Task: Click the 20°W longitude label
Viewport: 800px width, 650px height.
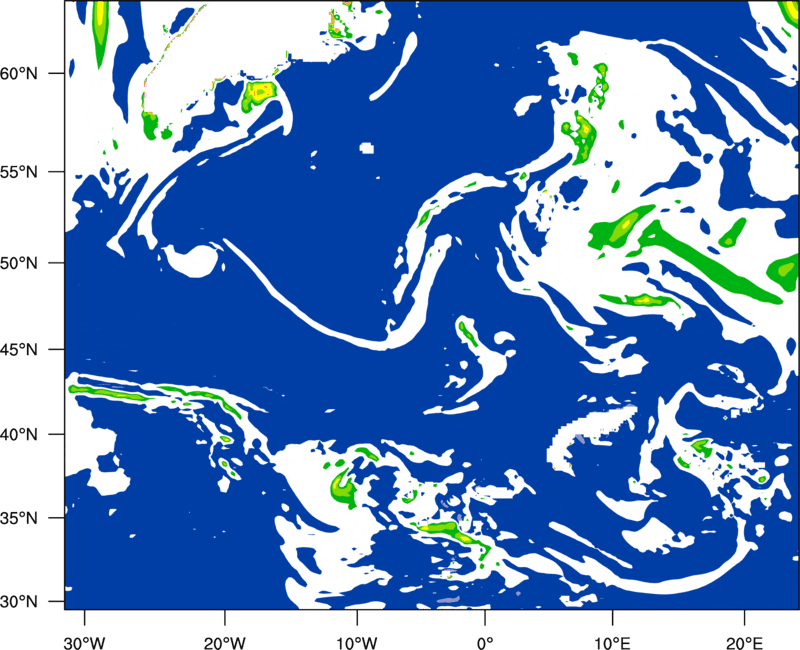Action: [x=224, y=643]
